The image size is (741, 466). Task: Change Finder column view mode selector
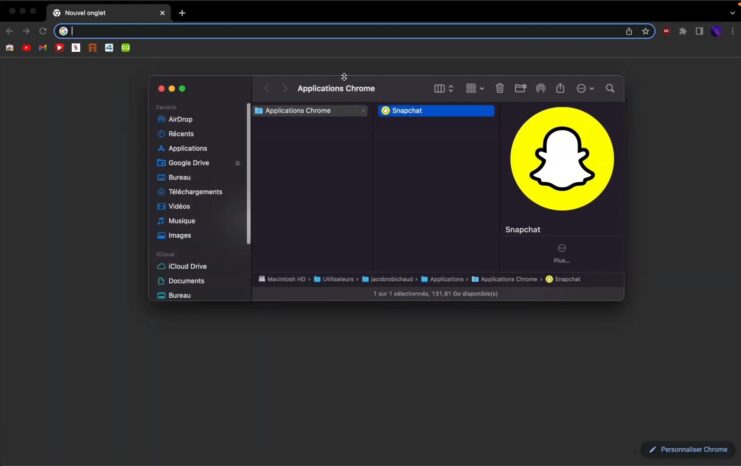point(444,88)
